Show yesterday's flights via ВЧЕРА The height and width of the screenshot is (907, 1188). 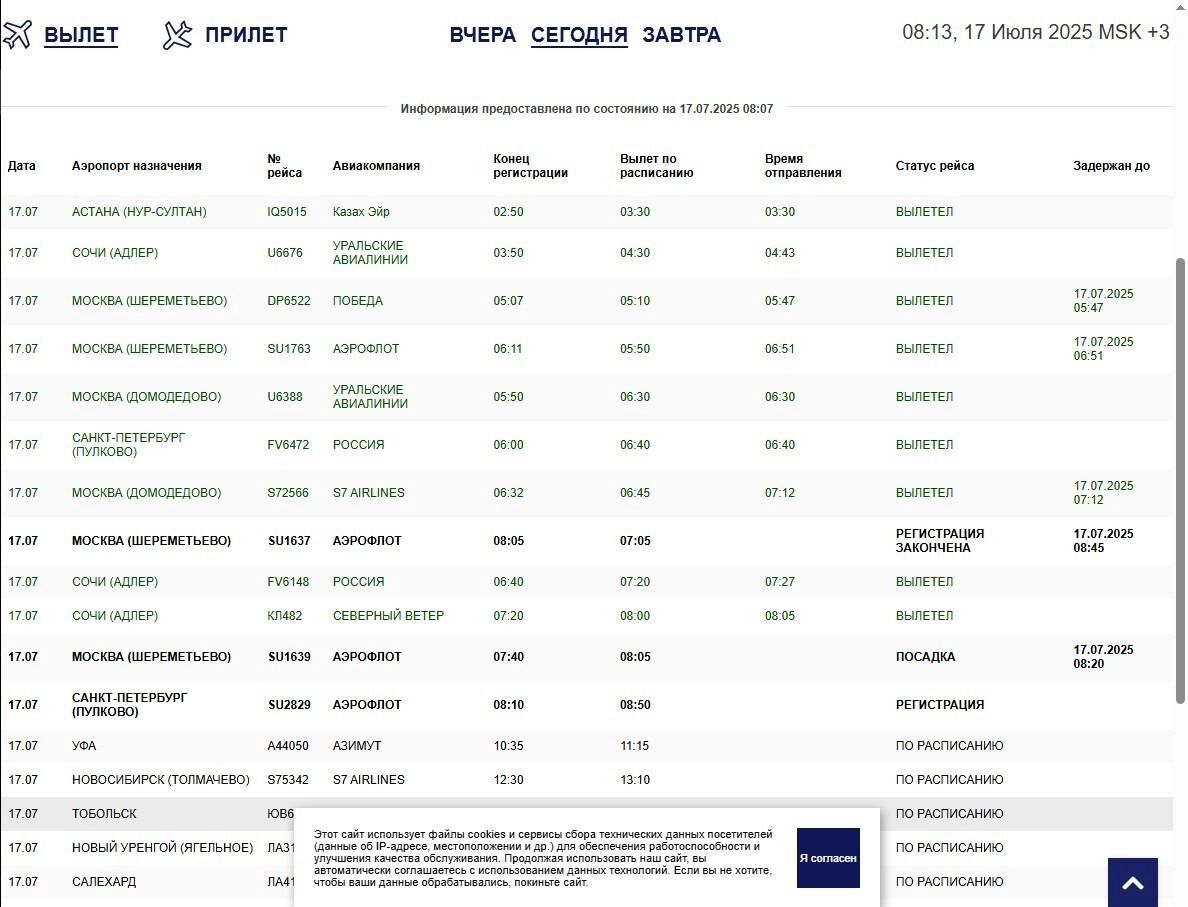pos(482,35)
